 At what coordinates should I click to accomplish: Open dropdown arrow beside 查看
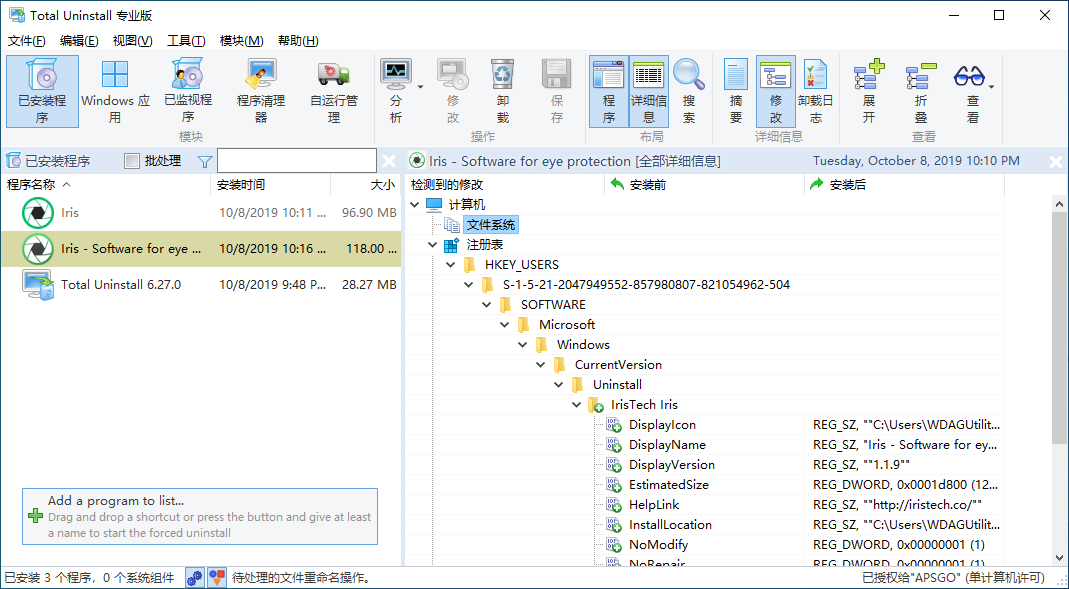tap(991, 87)
